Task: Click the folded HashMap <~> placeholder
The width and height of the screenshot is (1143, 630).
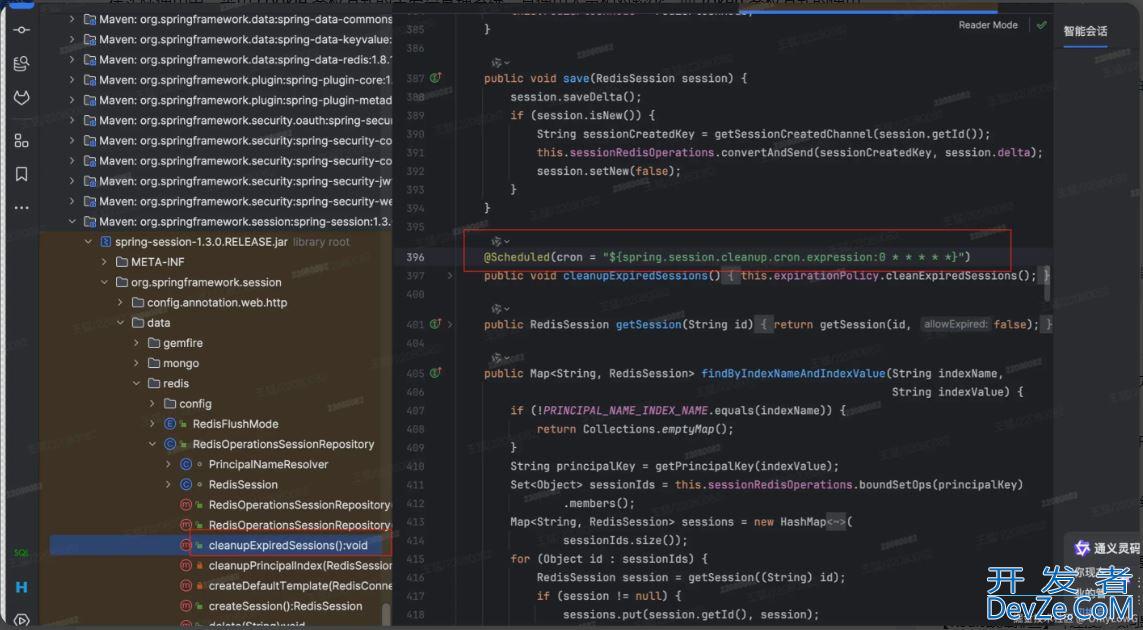Action: pos(836,522)
